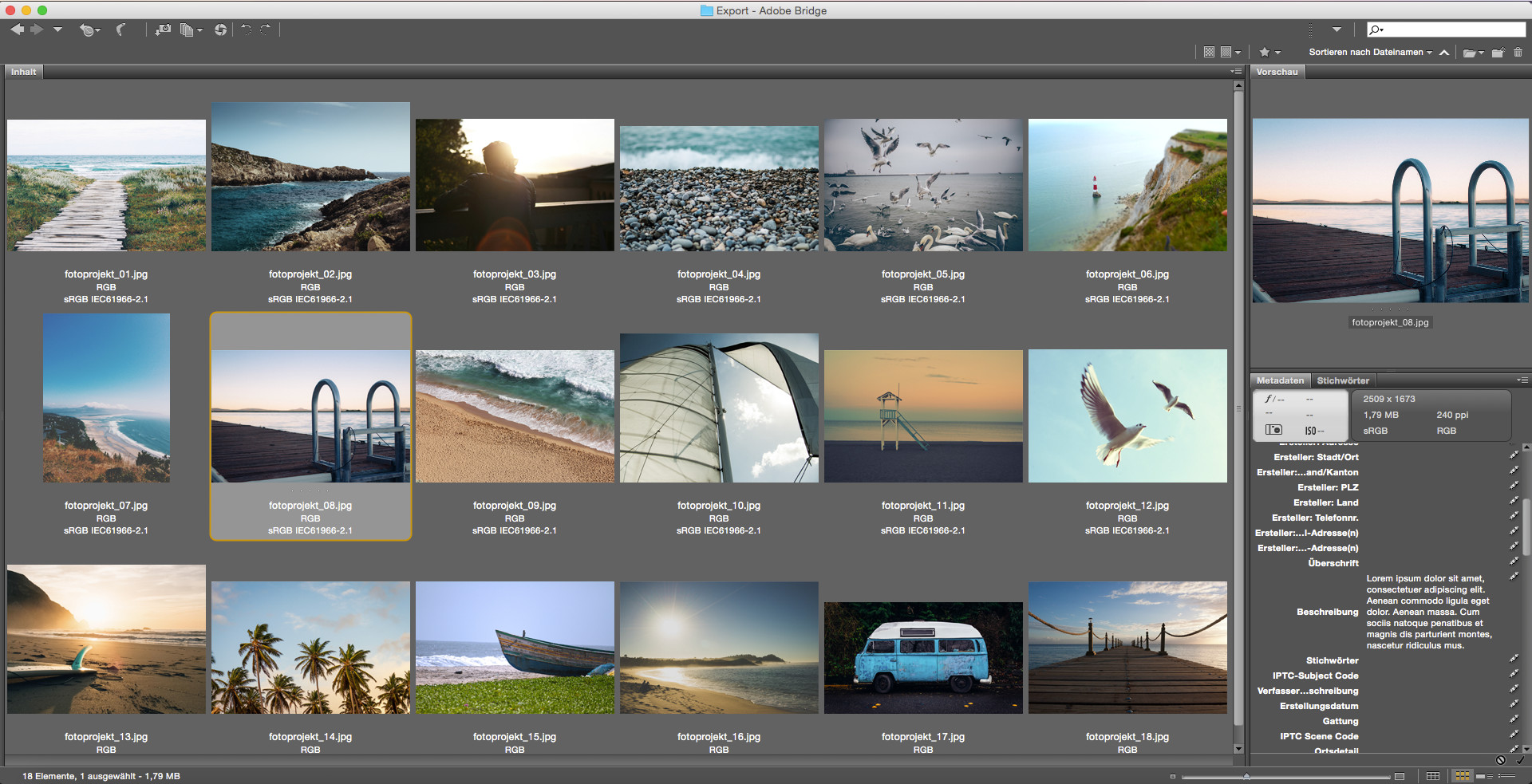Edit the Überschrift metadata field via pencil
Viewport: 1532px width, 784px height.
[1514, 561]
